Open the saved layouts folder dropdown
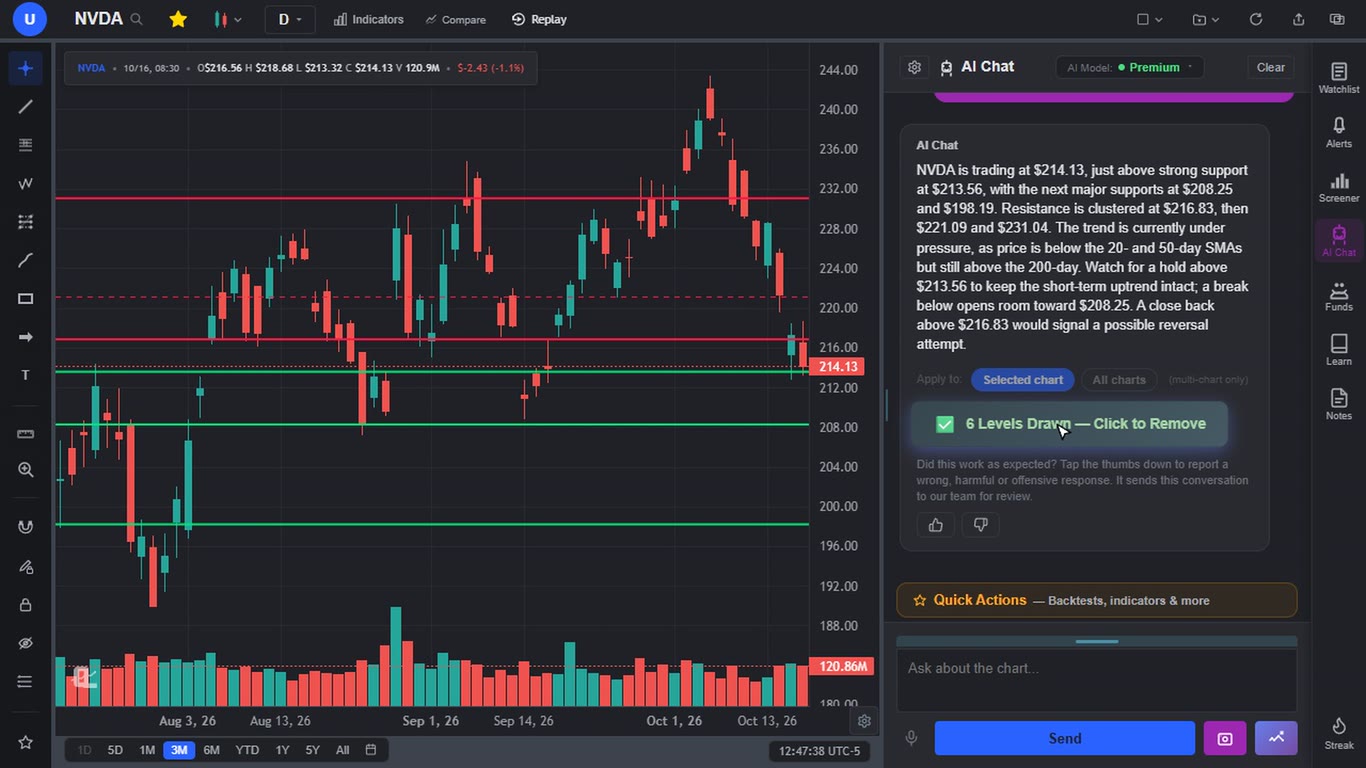Viewport: 1366px width, 768px height. coord(1206,19)
